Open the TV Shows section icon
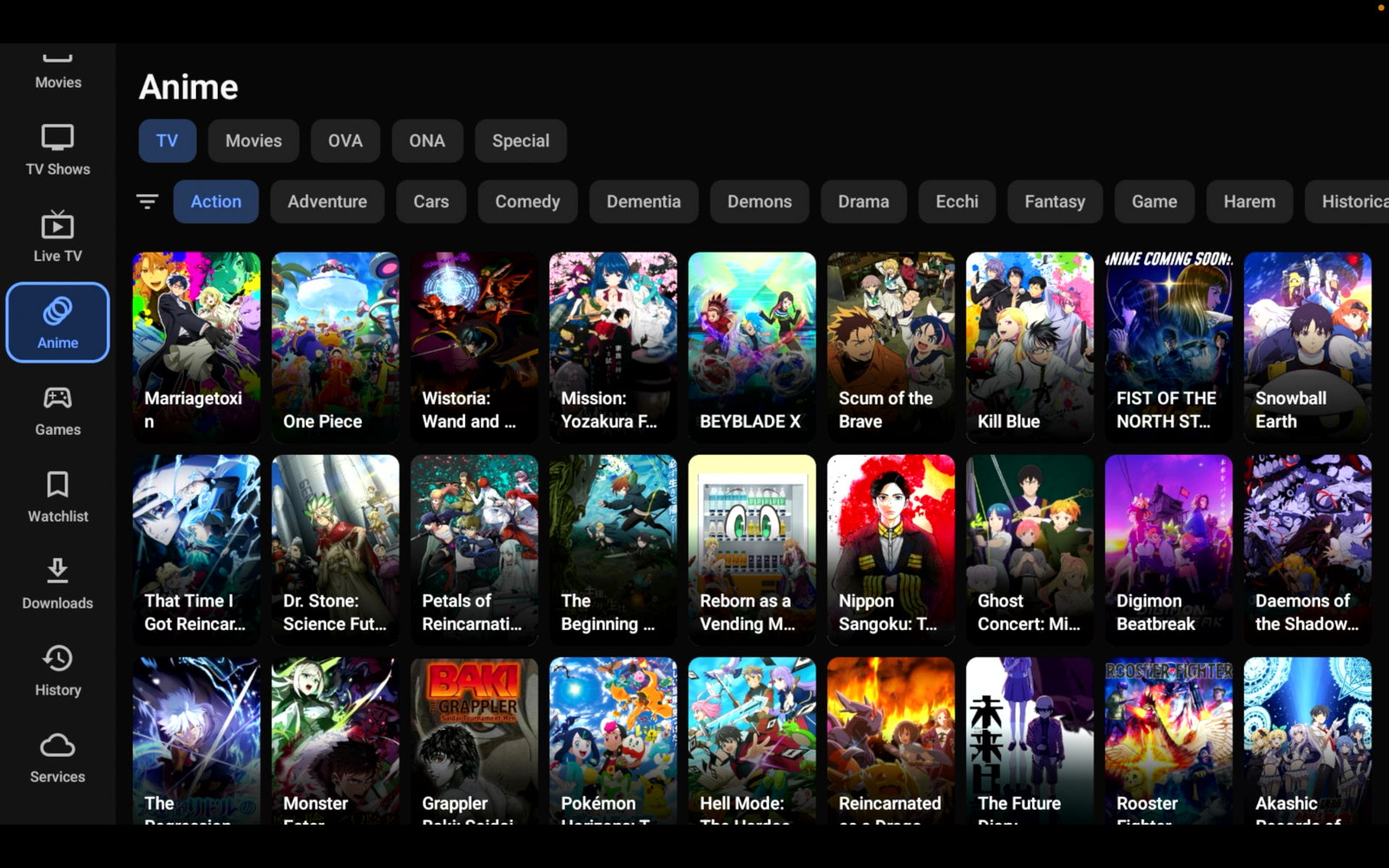This screenshot has width=1389, height=868. tap(57, 138)
